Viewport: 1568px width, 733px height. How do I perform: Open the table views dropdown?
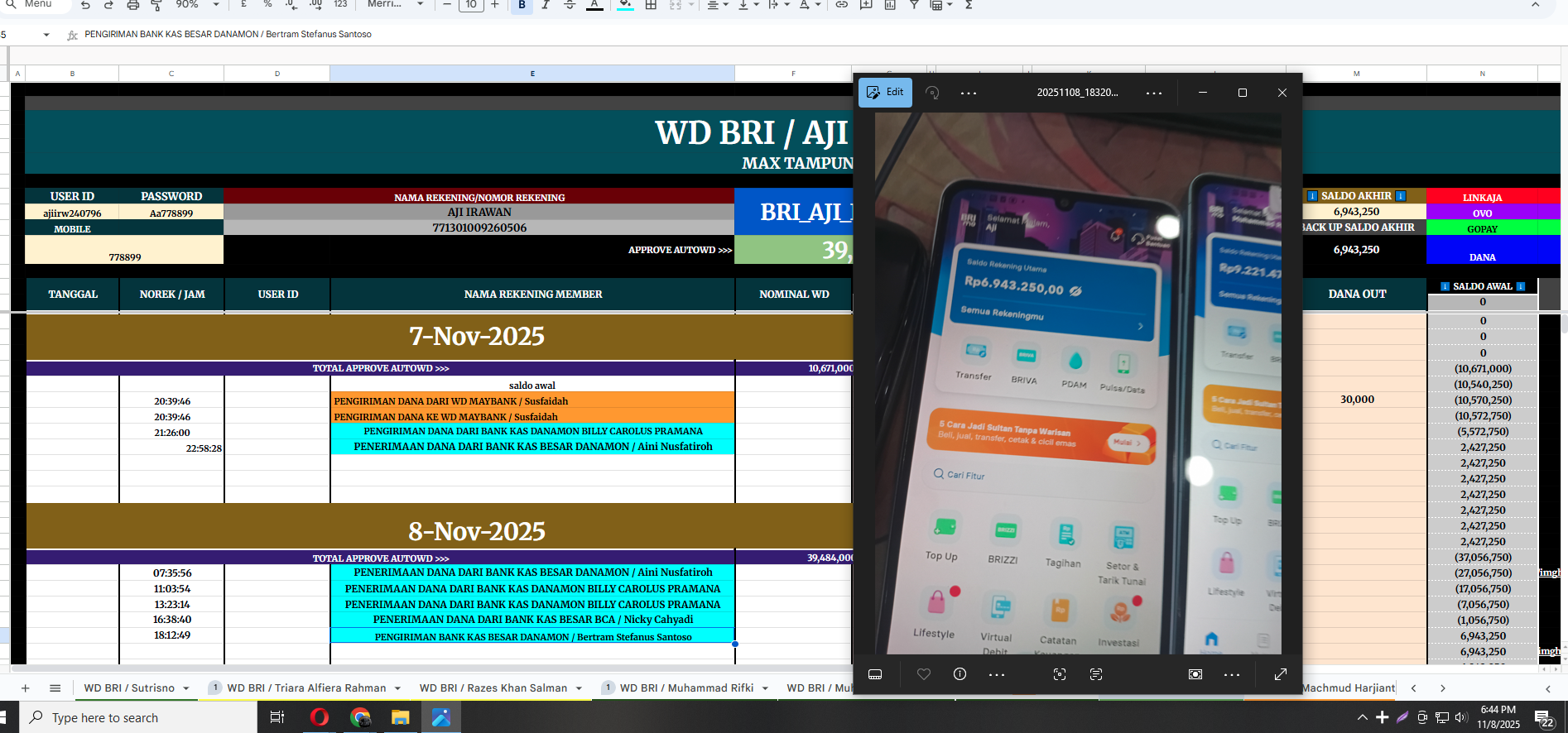tap(941, 5)
